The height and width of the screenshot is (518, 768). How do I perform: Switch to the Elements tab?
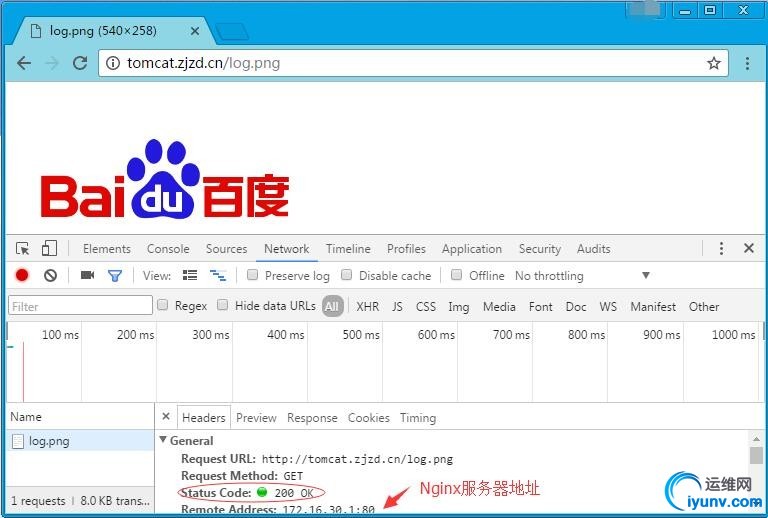pyautogui.click(x=107, y=249)
